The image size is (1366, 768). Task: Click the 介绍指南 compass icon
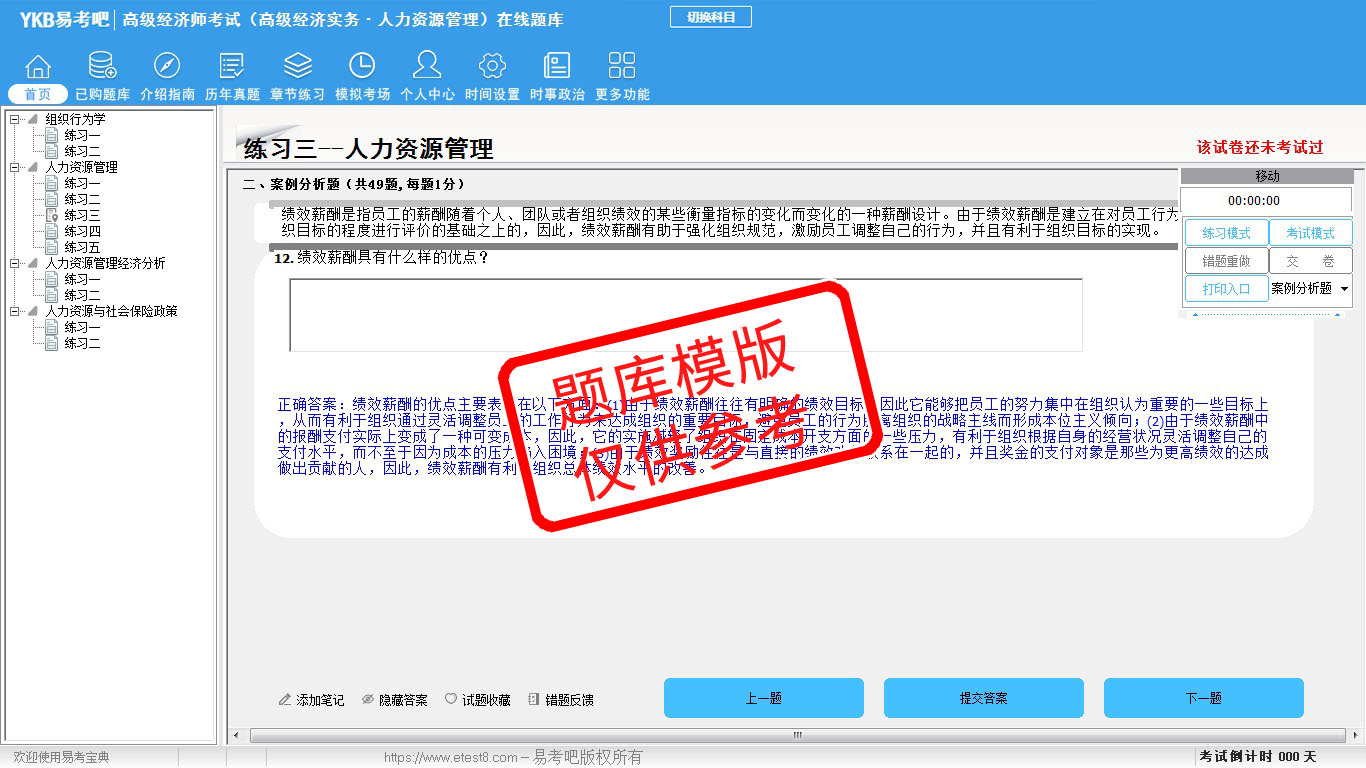coord(167,66)
